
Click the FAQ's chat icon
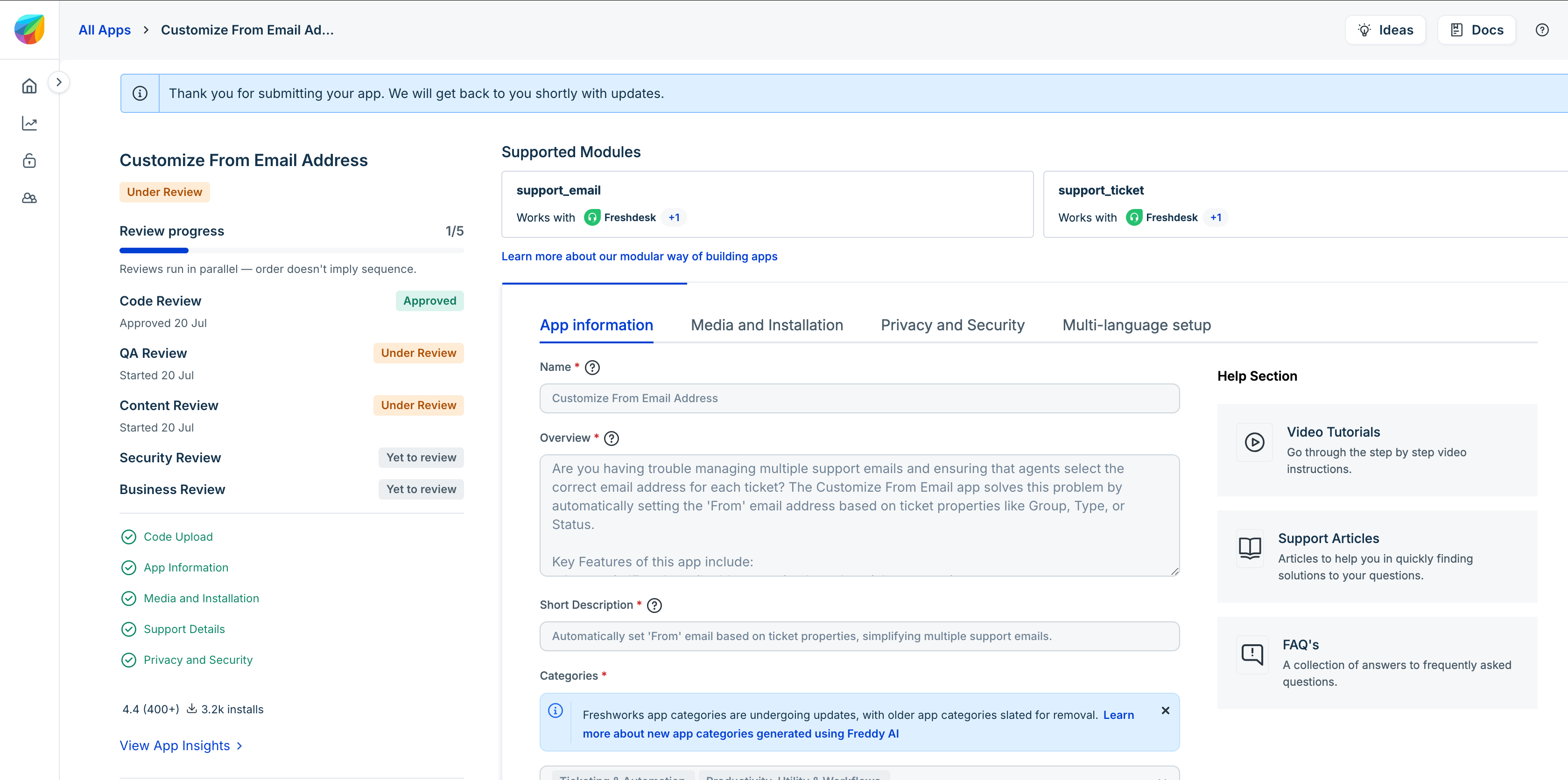(1252, 655)
